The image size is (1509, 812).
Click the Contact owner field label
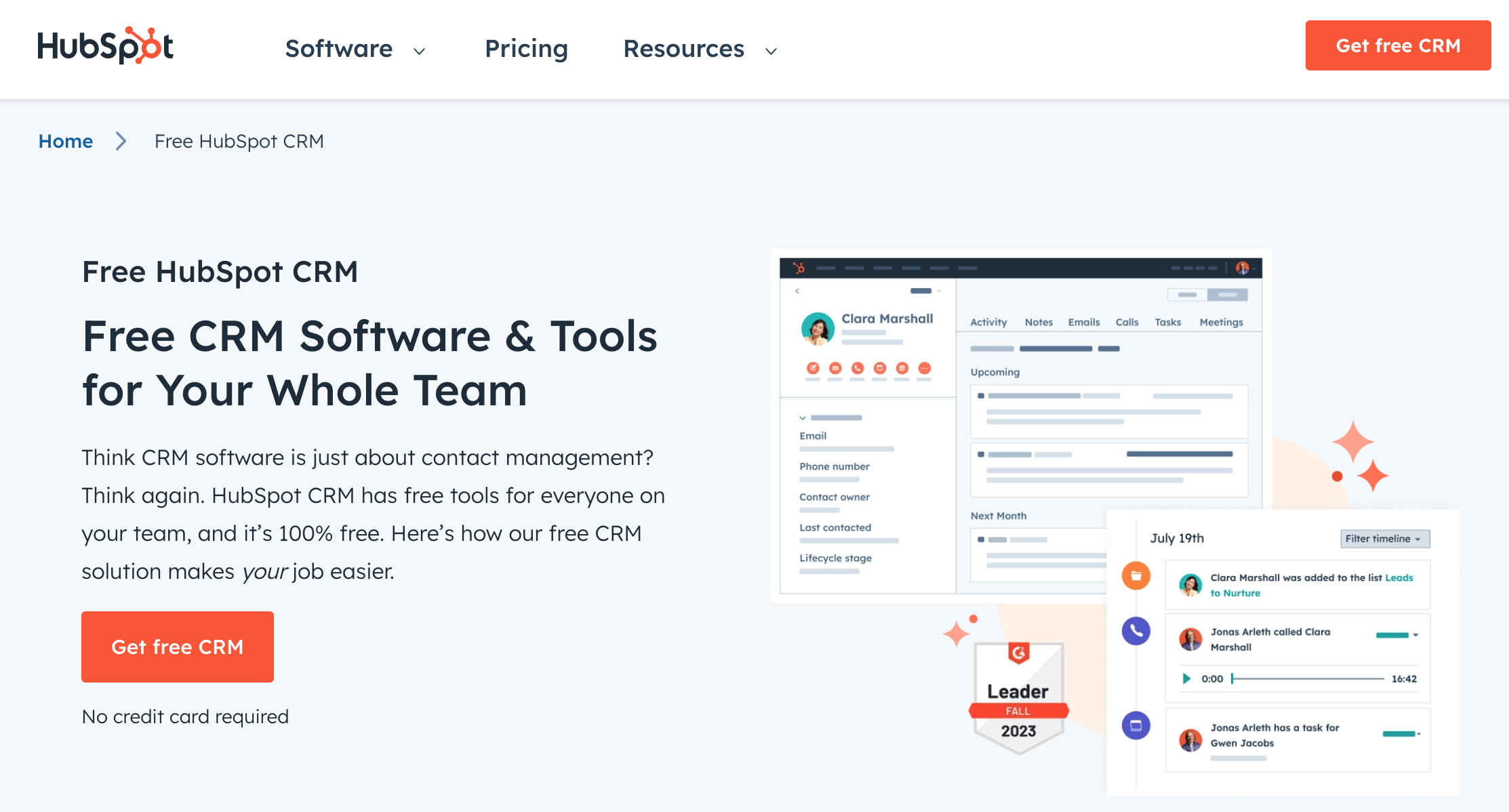tap(834, 497)
